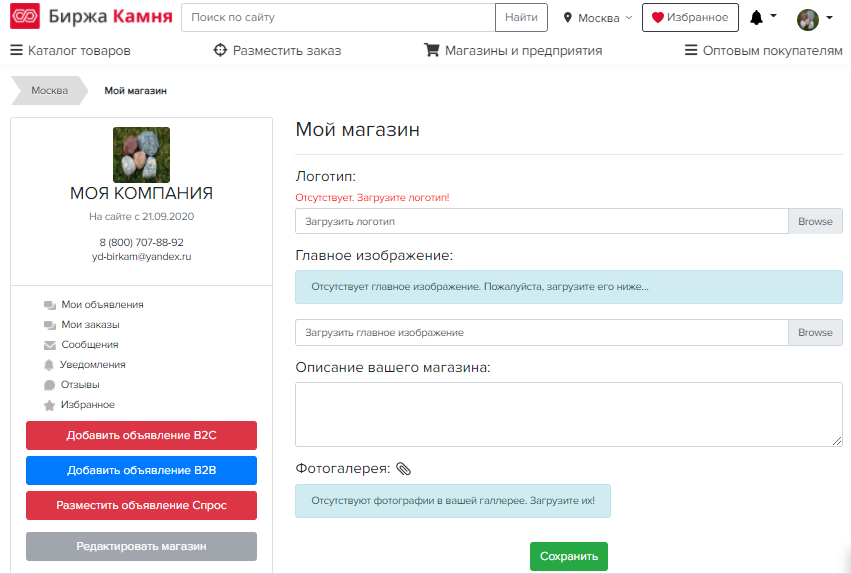Viewport: 851px width, 574px height.
Task: Open the Москва city selector dropdown
Action: pyautogui.click(x=598, y=18)
